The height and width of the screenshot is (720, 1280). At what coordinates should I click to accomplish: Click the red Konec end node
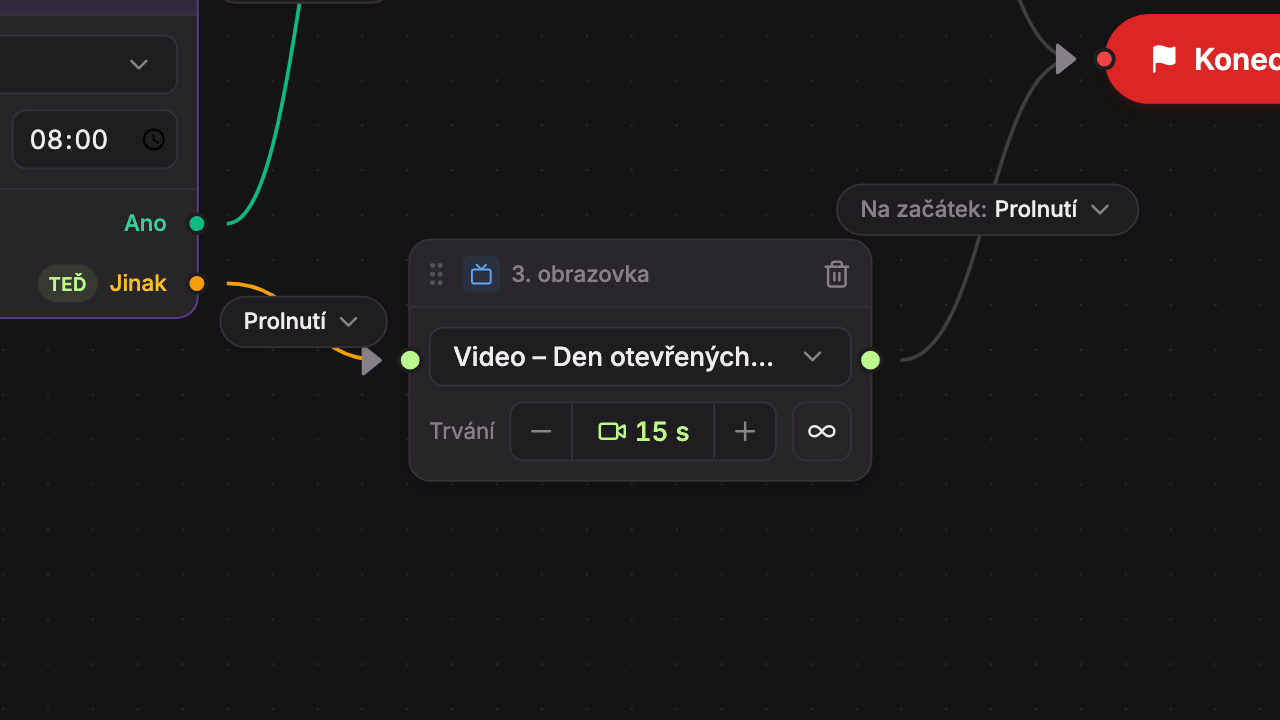click(x=1192, y=59)
